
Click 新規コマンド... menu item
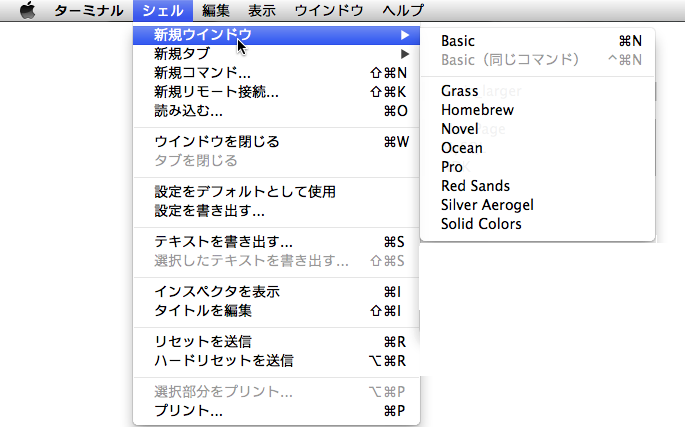click(277, 73)
